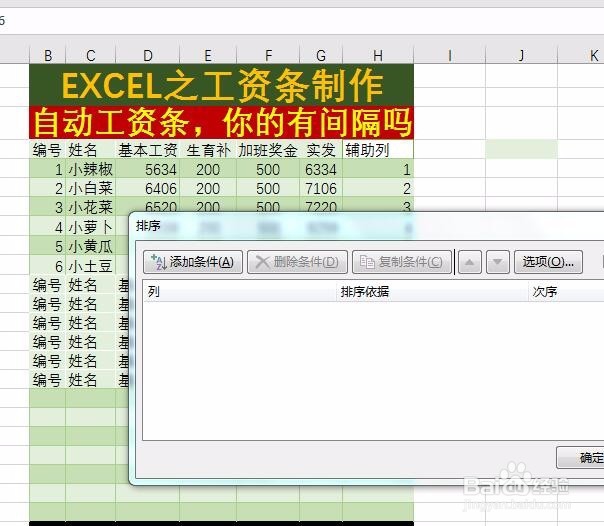This screenshot has width=604, height=526.
Task: Click the 辅助列 header cell
Action: 378,150
